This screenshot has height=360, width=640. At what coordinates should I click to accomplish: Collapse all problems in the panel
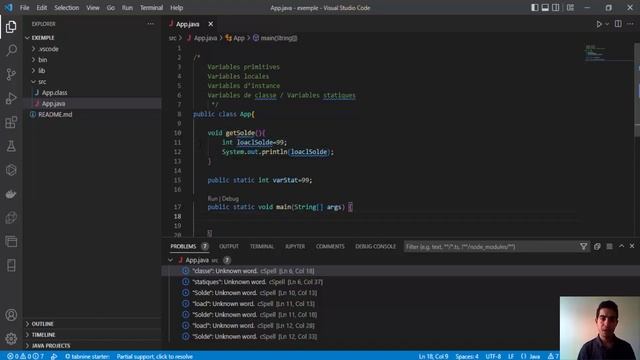coord(597,246)
